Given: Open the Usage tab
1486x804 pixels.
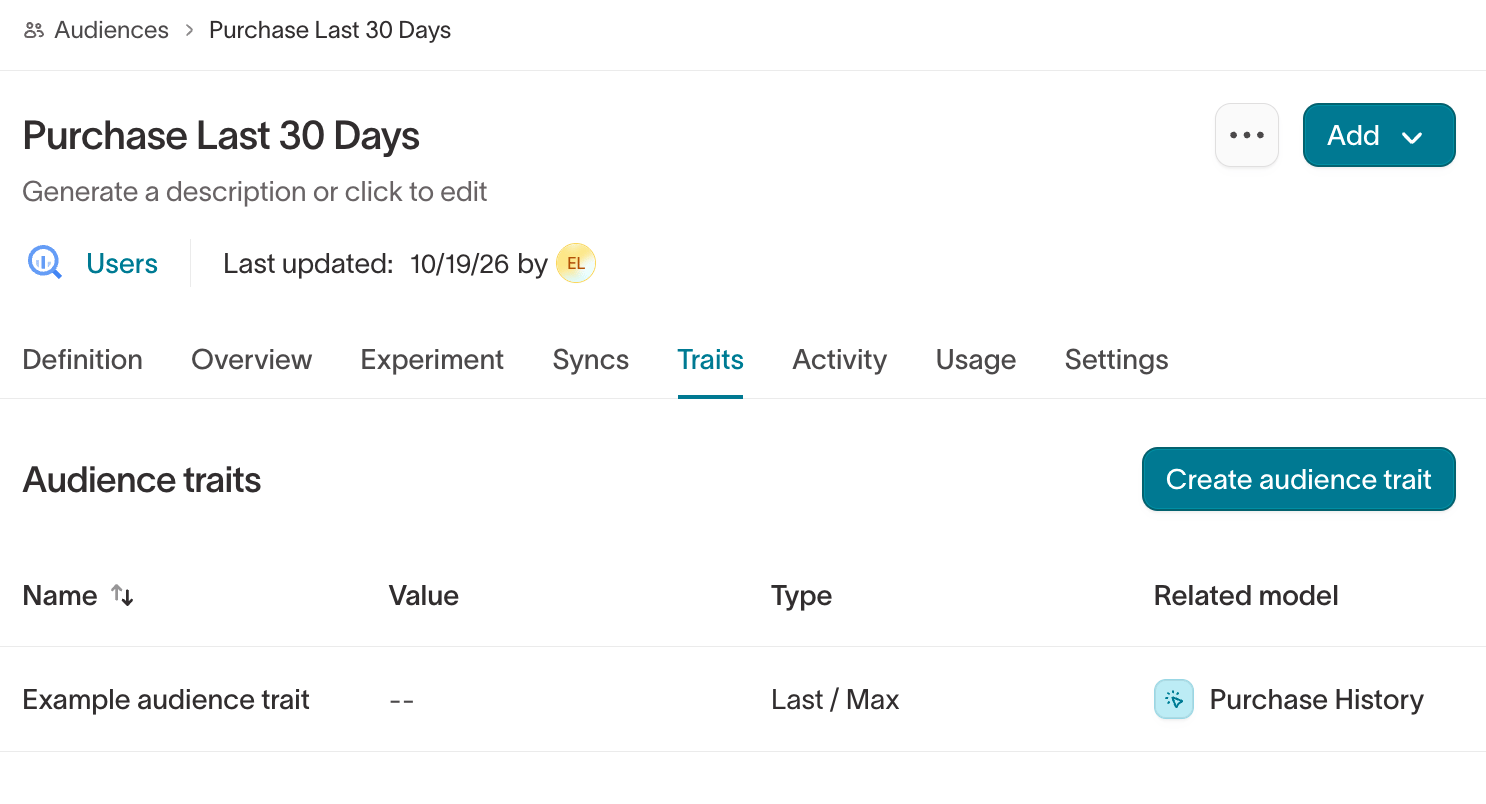Looking at the screenshot, I should (x=976, y=360).
